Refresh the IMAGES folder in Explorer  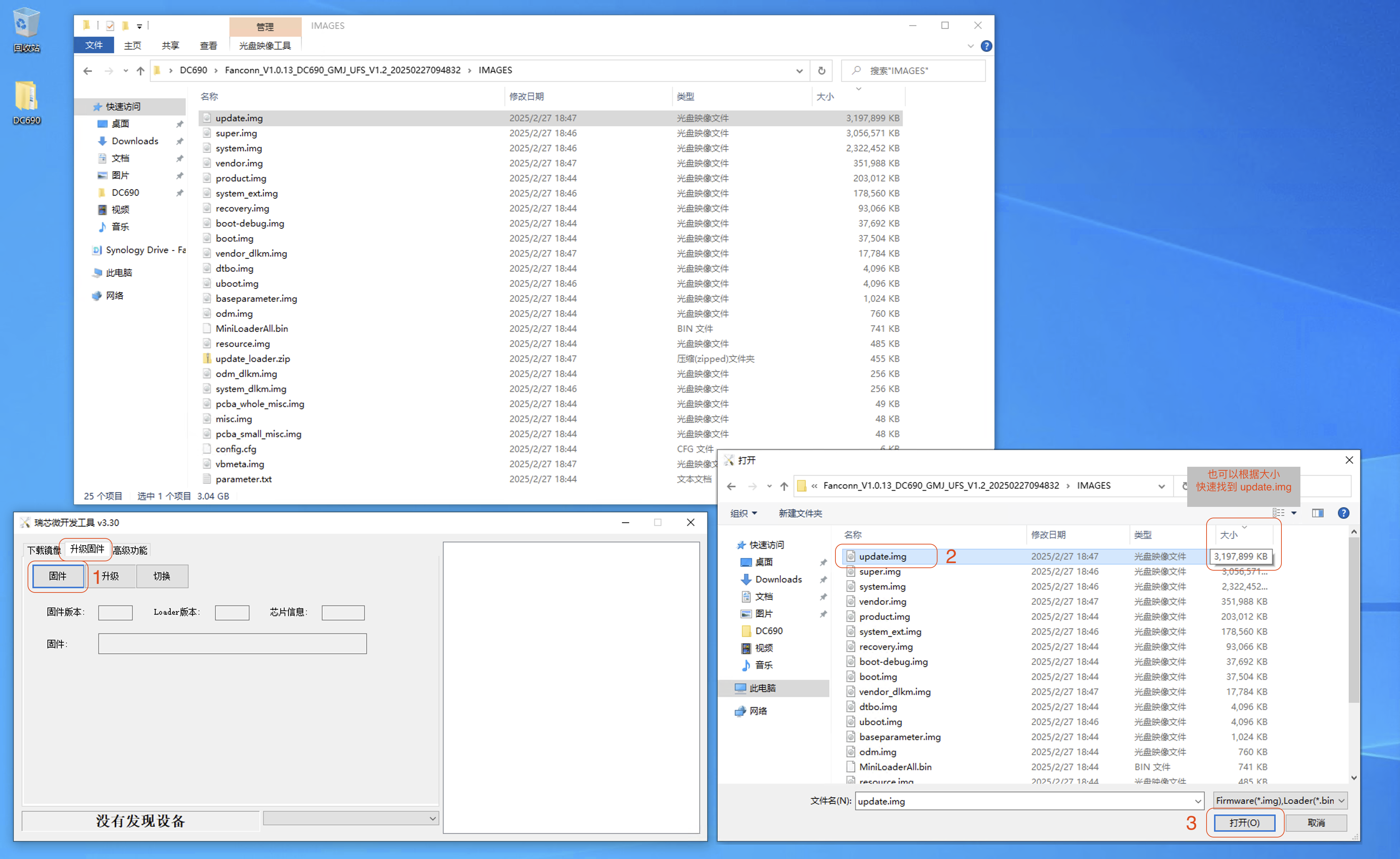[x=821, y=71]
